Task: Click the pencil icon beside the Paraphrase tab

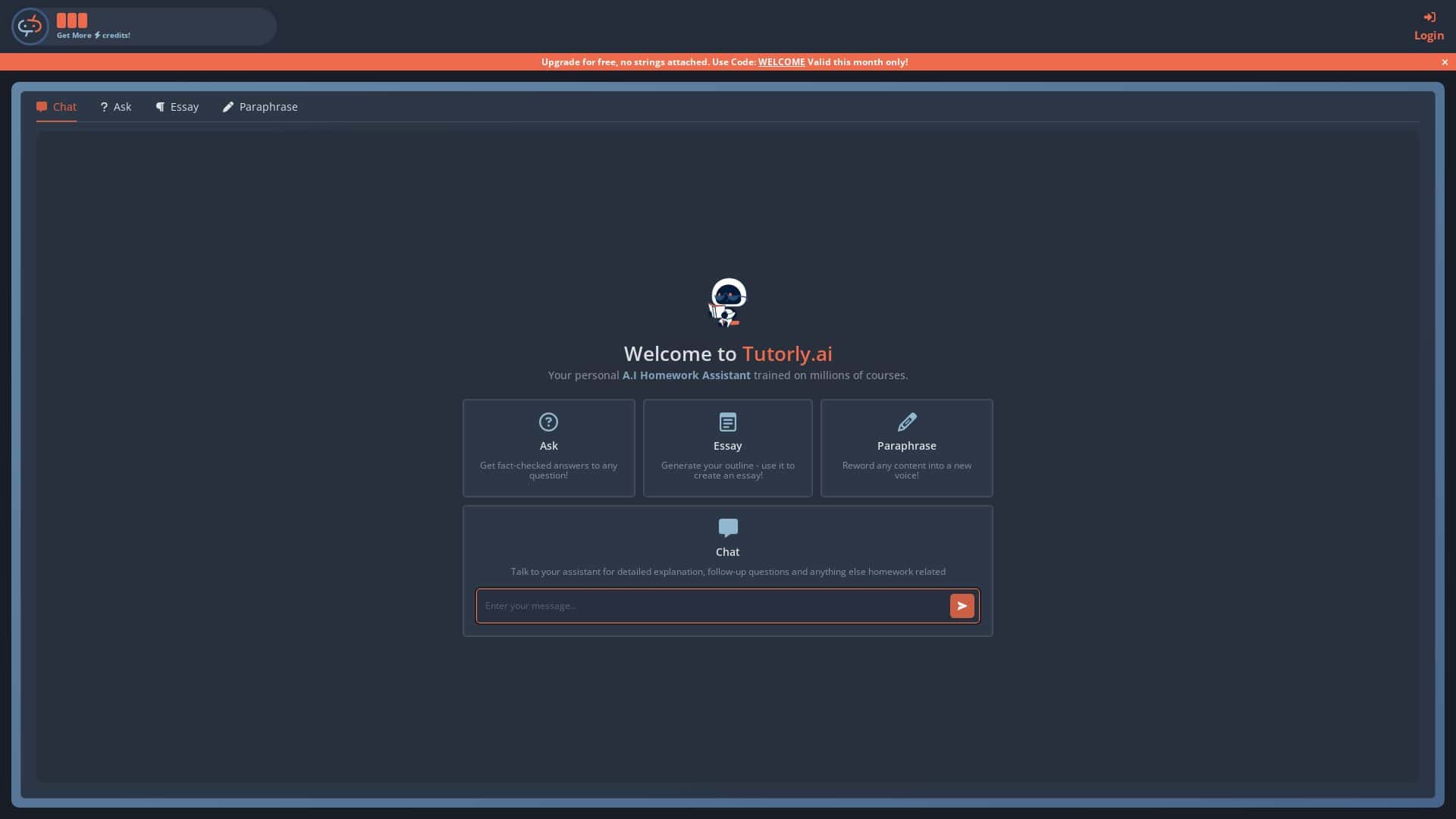Action: pos(228,107)
